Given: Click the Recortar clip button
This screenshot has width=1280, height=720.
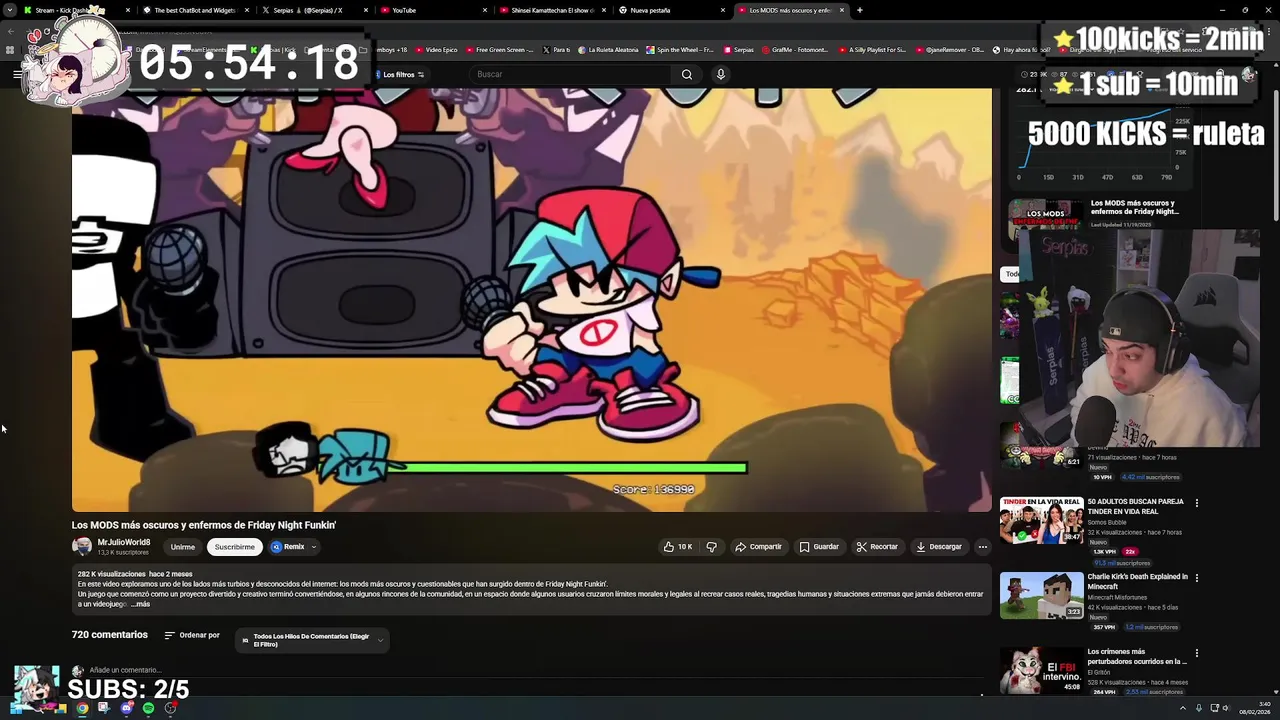Looking at the screenshot, I should tap(877, 547).
